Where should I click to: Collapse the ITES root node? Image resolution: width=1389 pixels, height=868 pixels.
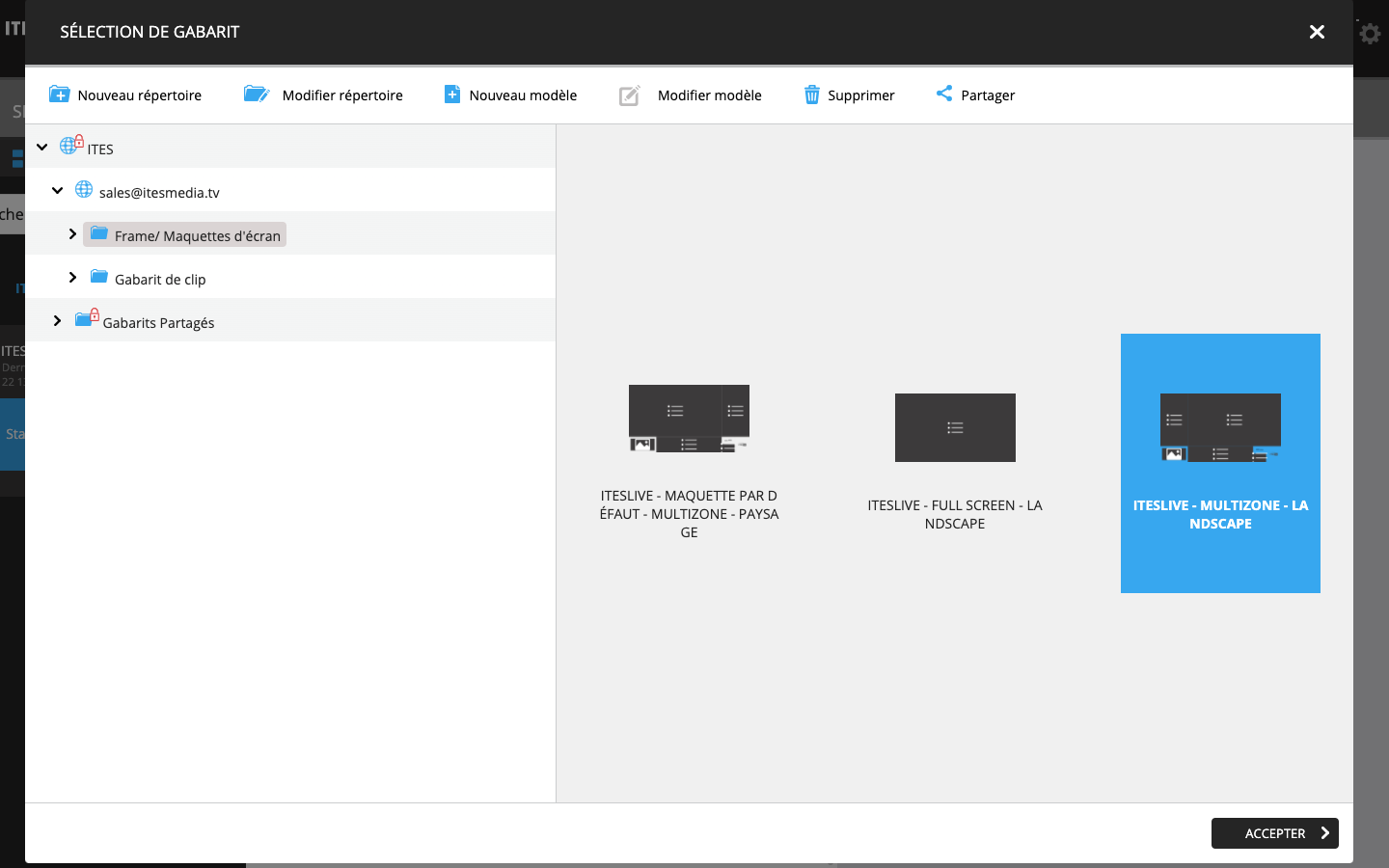[42, 148]
